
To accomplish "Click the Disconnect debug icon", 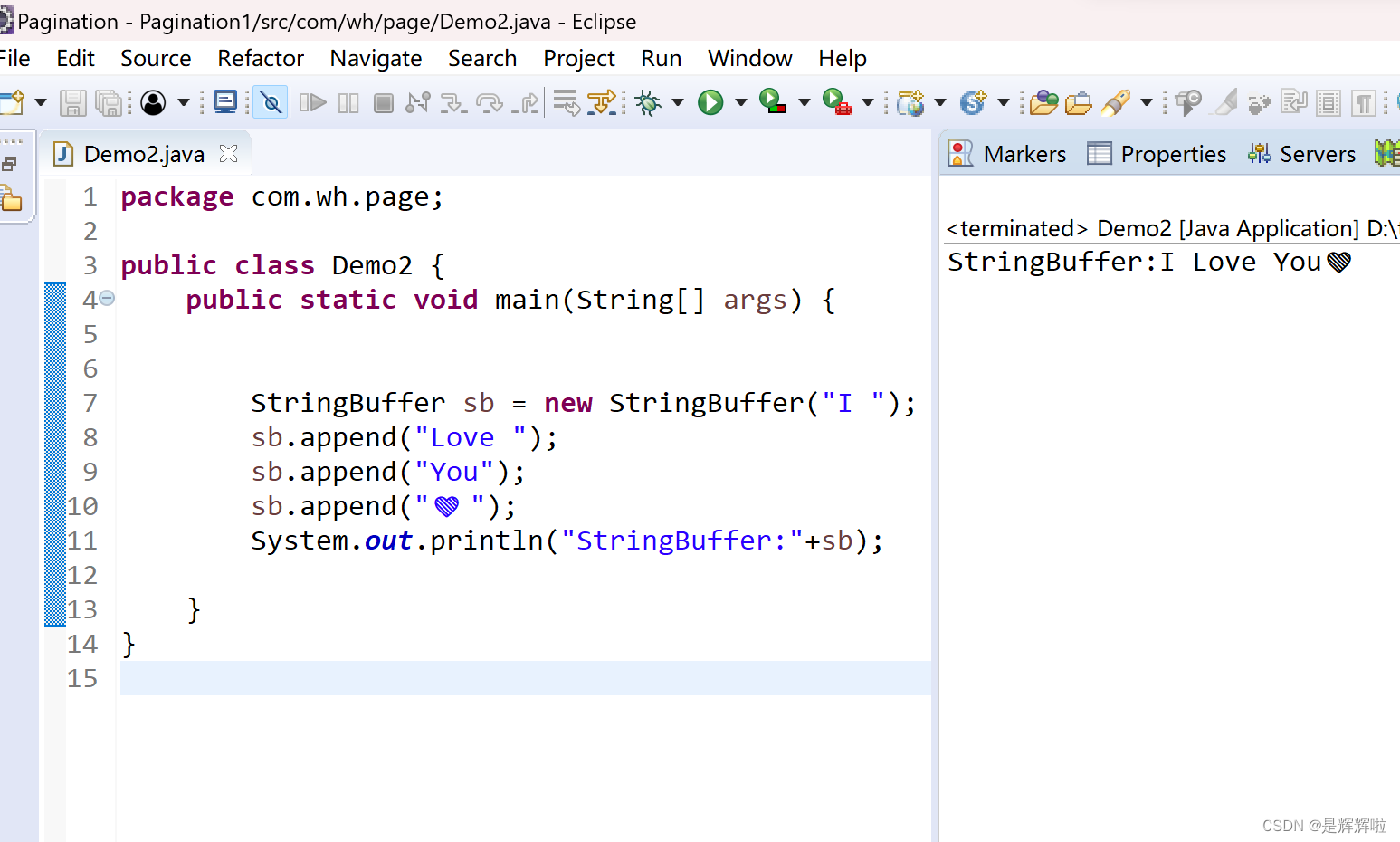I will point(418,102).
